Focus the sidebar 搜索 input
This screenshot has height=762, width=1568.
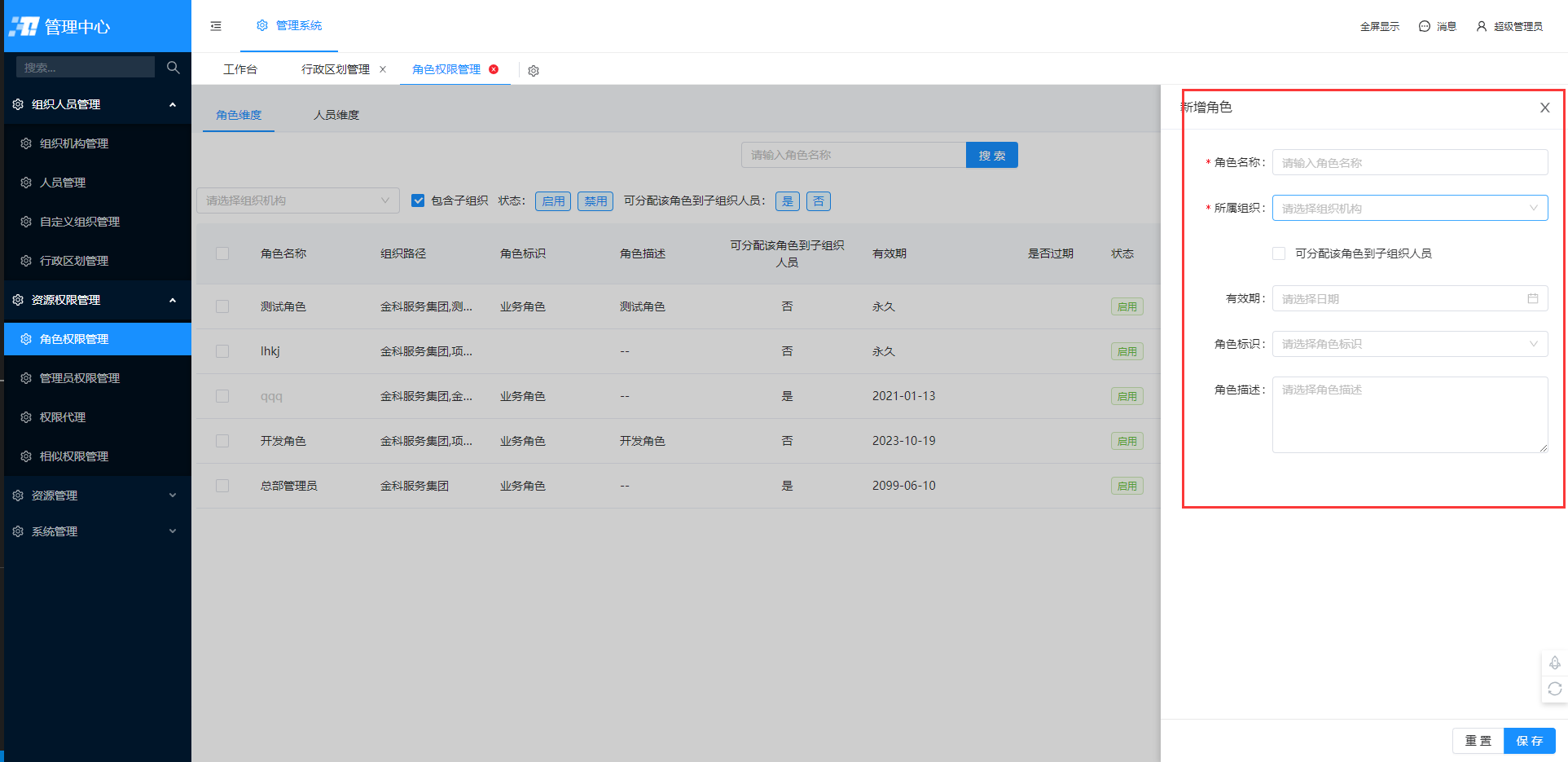pos(86,67)
